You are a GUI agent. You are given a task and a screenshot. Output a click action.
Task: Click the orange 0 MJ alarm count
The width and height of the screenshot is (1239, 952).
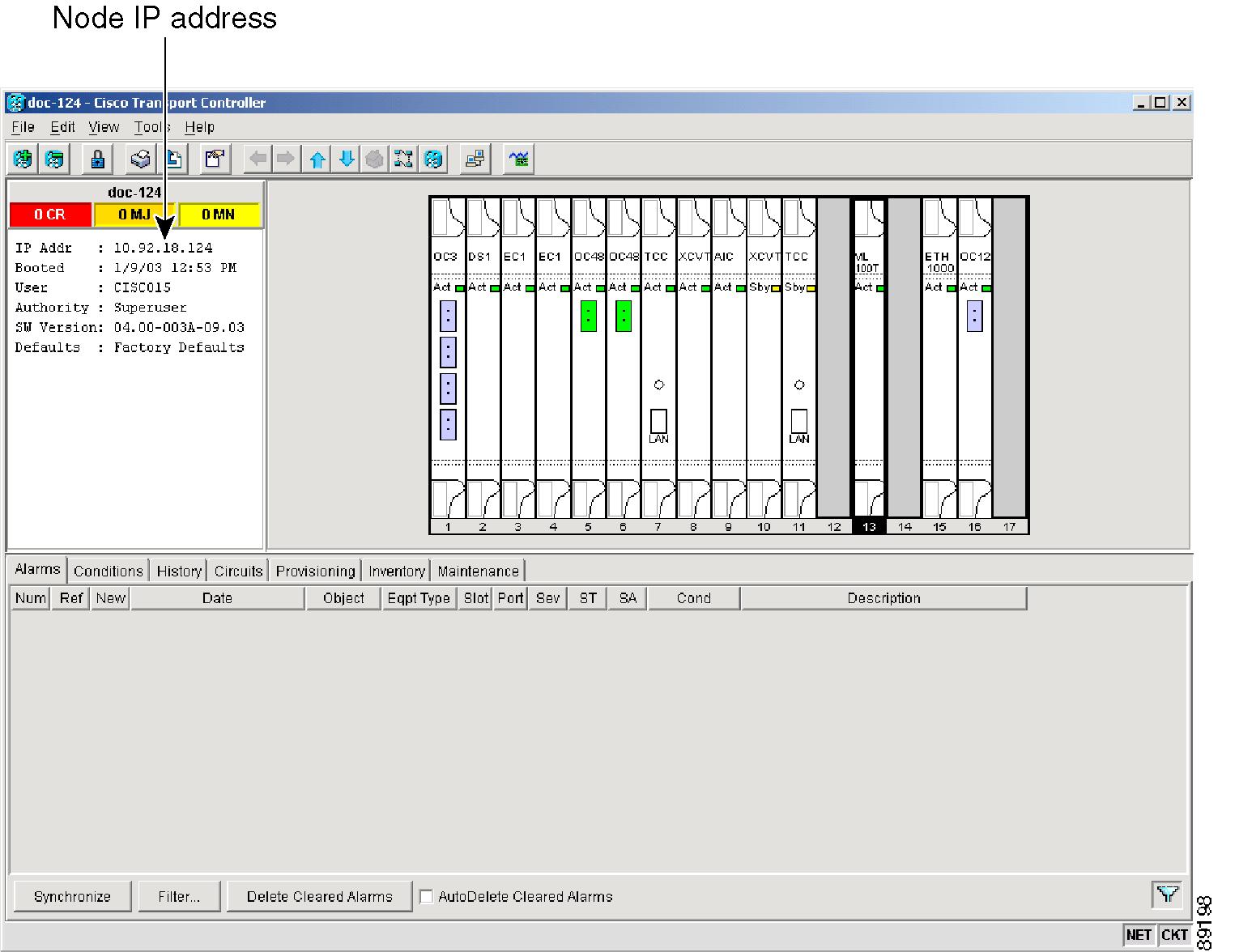tap(134, 215)
